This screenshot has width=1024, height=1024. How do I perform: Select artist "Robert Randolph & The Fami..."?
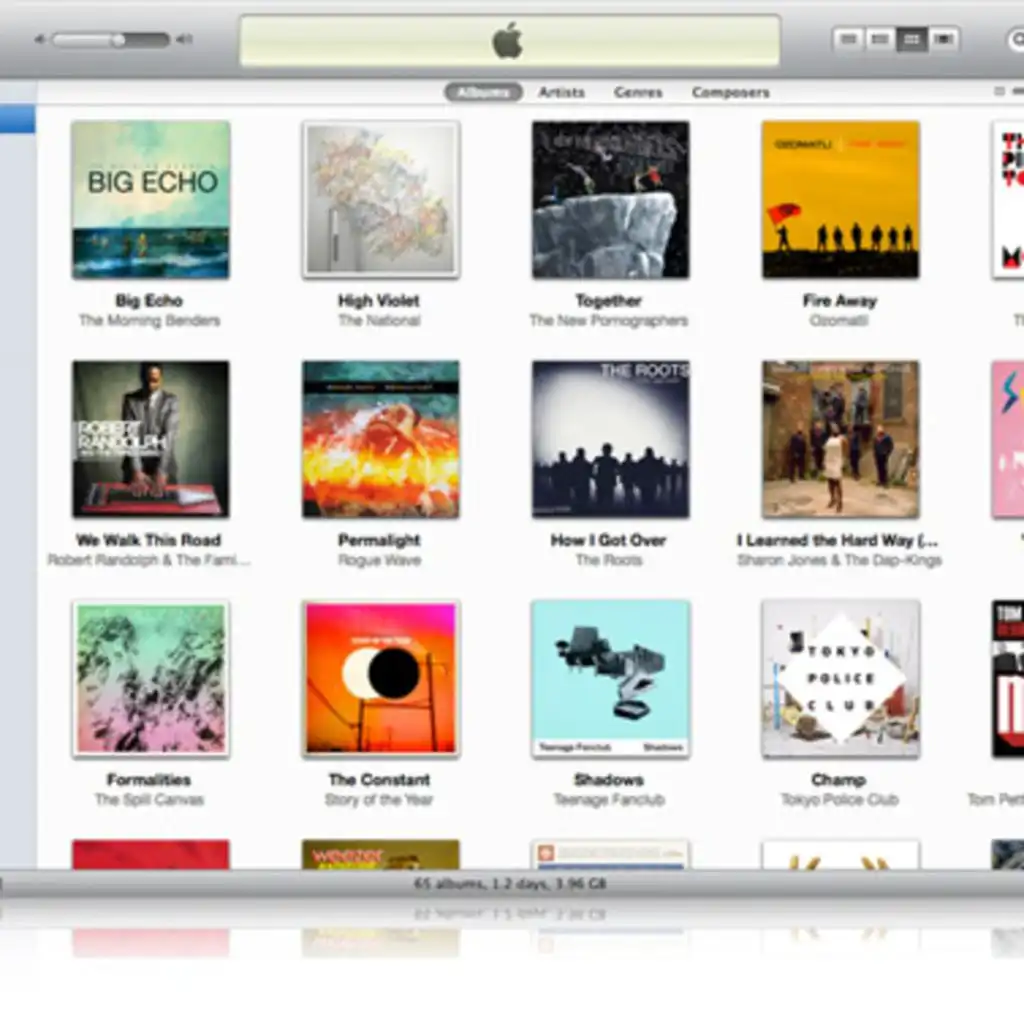[149, 560]
